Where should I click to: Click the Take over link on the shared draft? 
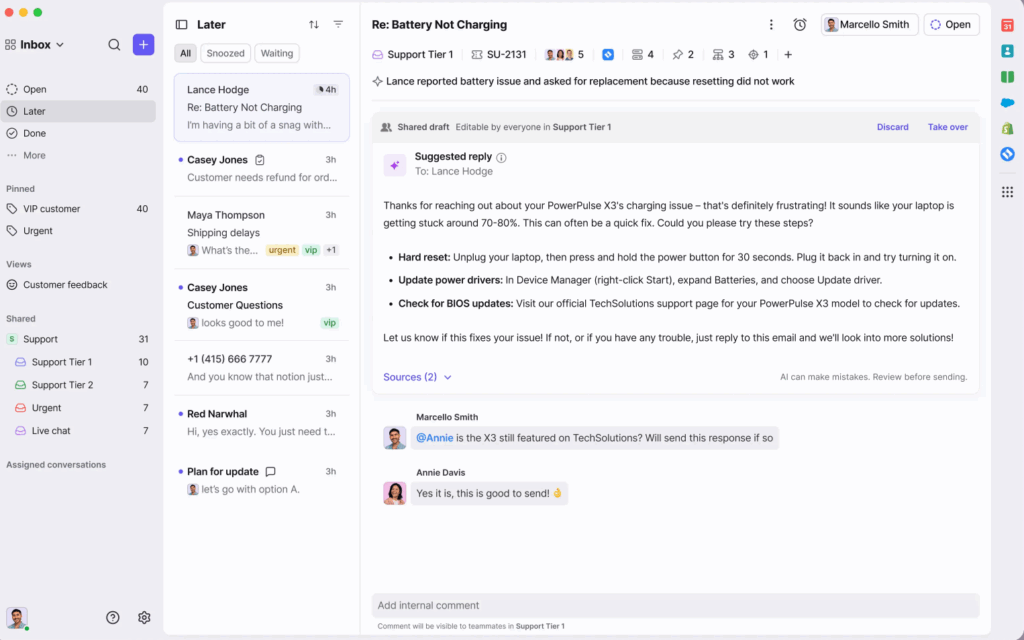coord(947,127)
